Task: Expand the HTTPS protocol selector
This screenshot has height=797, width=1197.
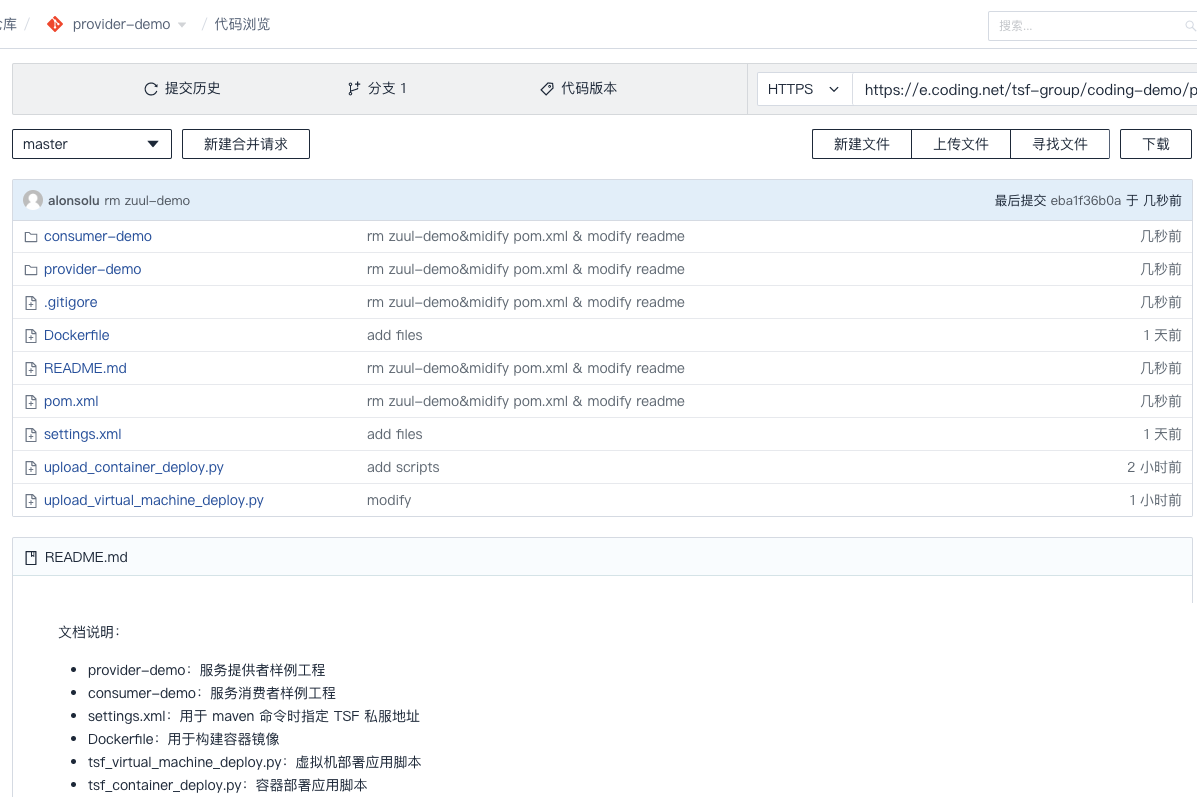Action: [x=804, y=89]
